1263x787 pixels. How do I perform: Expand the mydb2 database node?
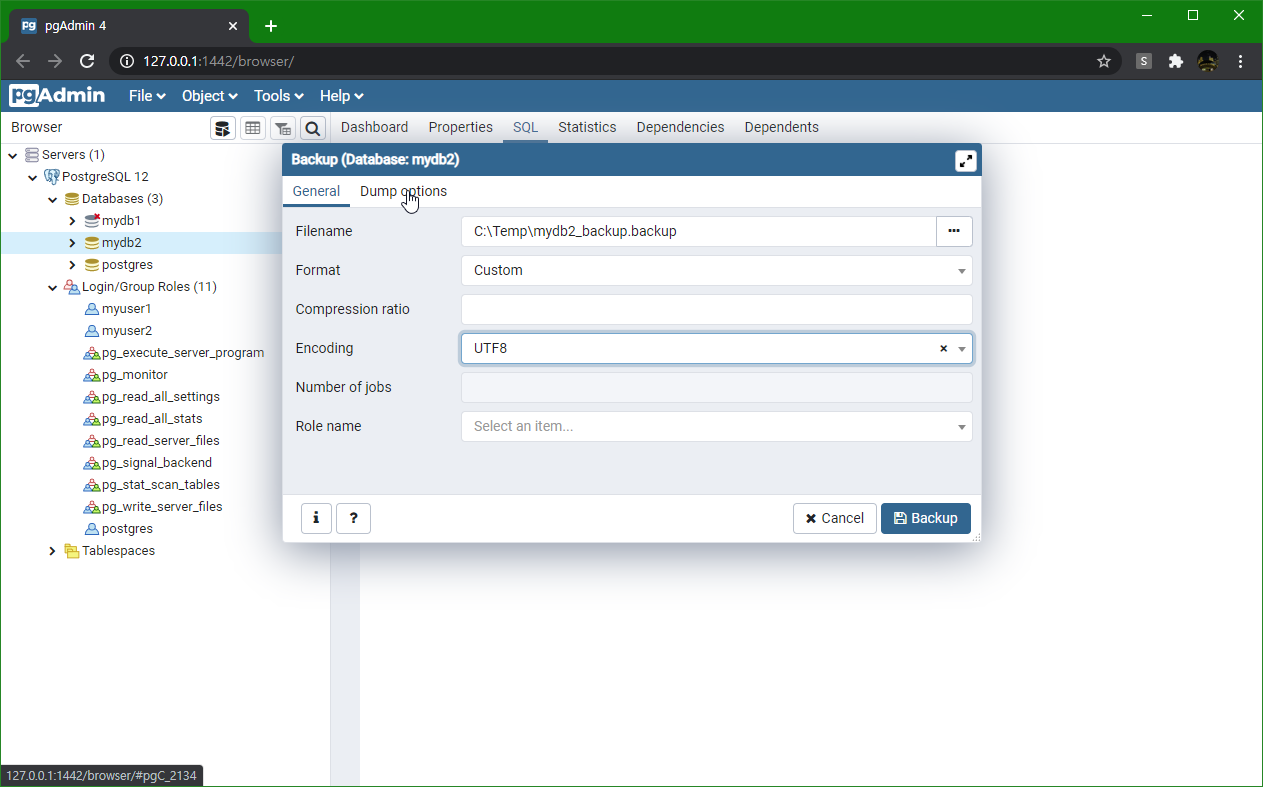click(x=72, y=243)
